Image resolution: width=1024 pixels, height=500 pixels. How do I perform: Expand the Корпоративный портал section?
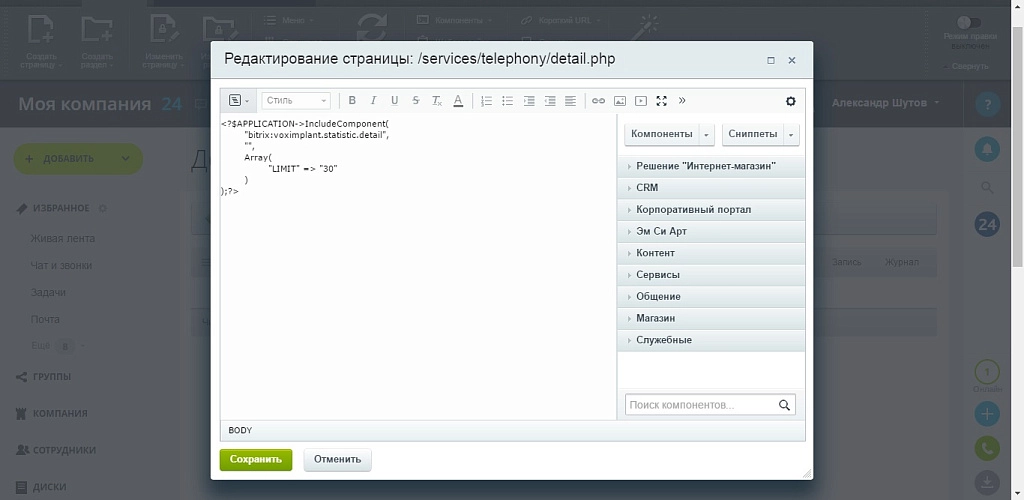pyautogui.click(x=711, y=210)
